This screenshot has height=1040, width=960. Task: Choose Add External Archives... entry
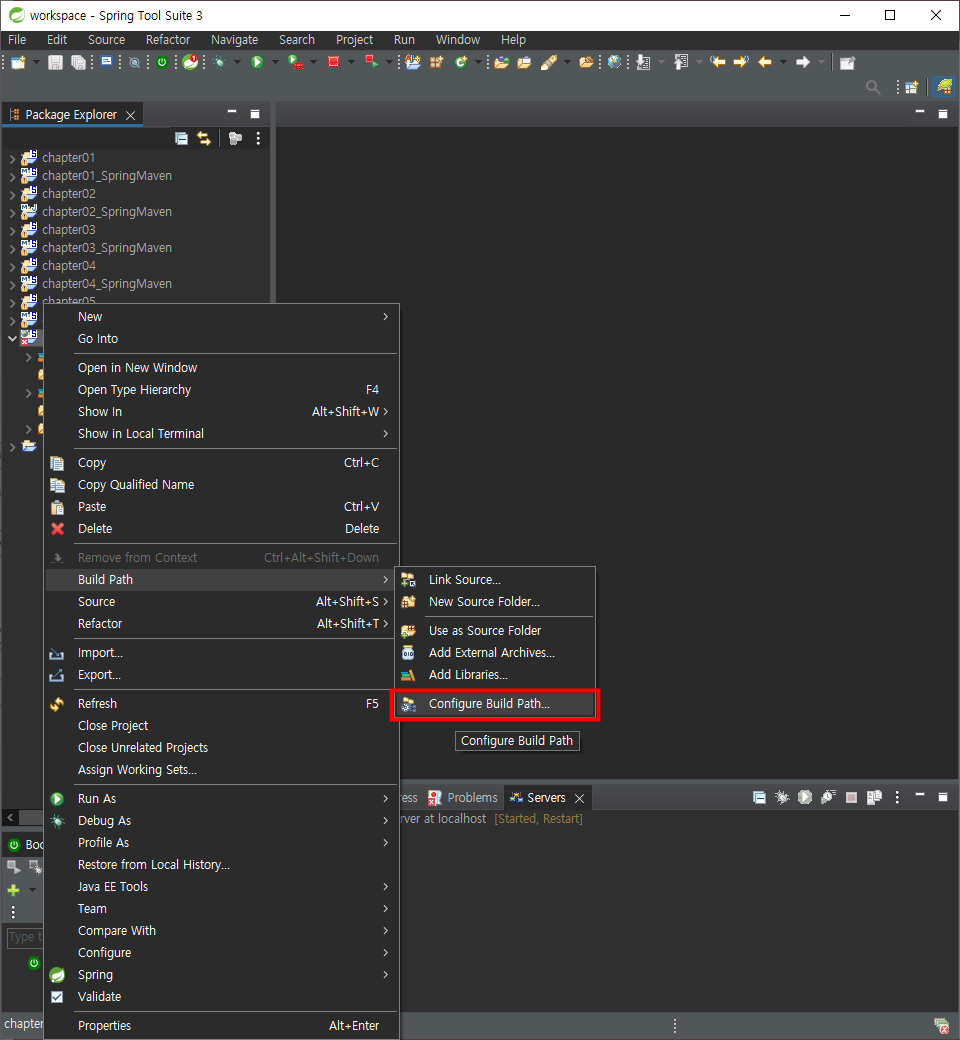[x=496, y=653]
